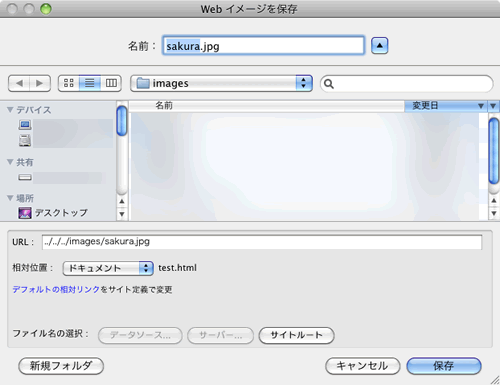This screenshot has width=500, height=385.
Task: Click the sidebar scrollbar thumb
Action: pos(122,120)
